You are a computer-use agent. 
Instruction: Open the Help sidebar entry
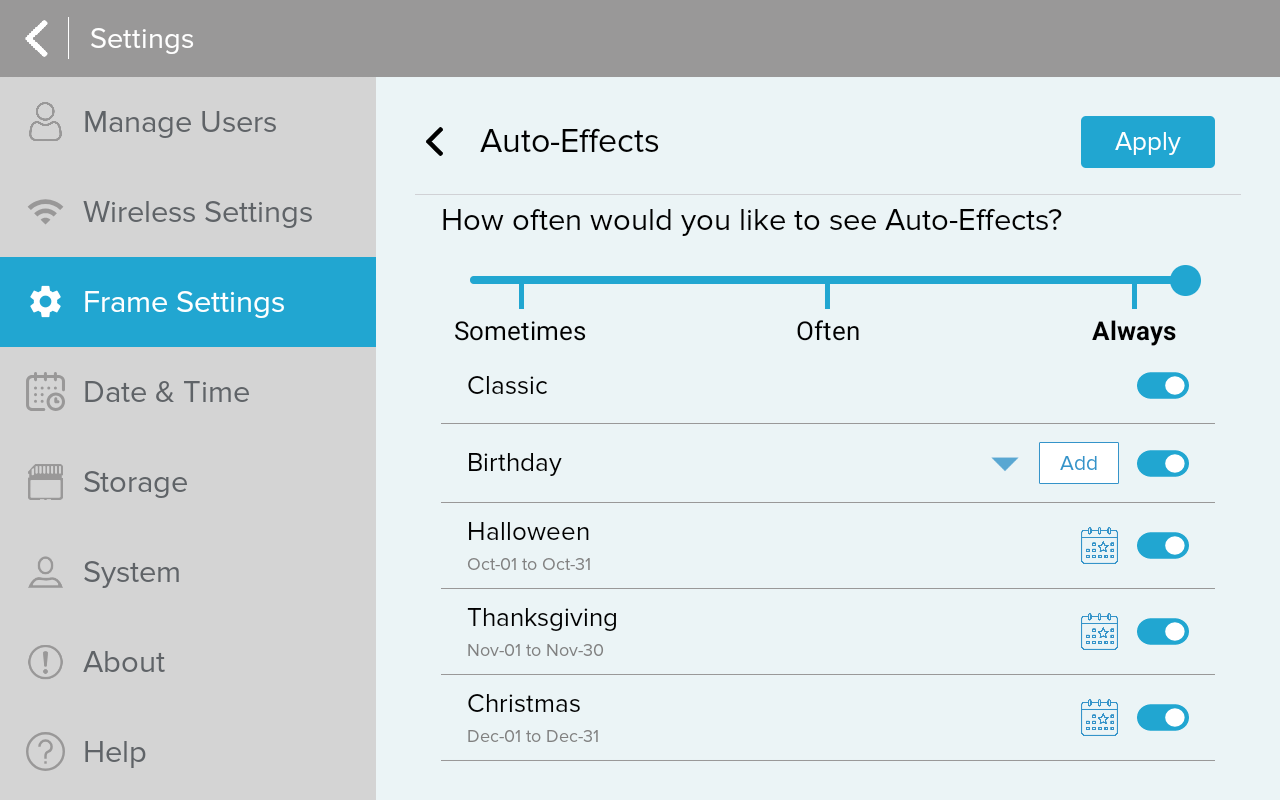point(114,752)
